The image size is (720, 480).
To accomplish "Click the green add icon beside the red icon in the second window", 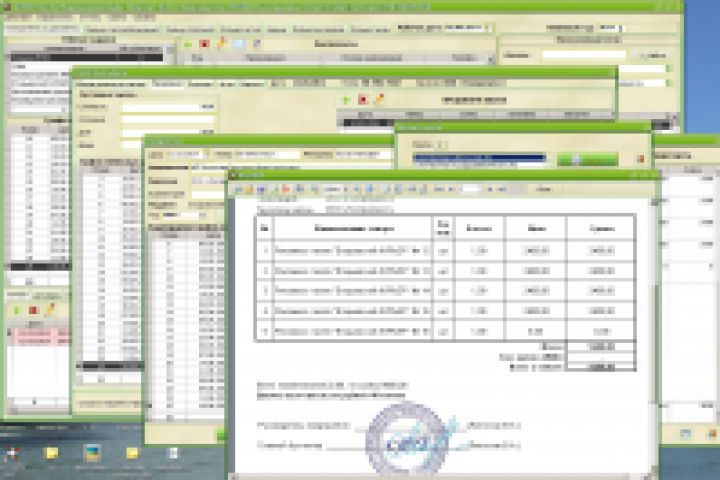I will 347,100.
